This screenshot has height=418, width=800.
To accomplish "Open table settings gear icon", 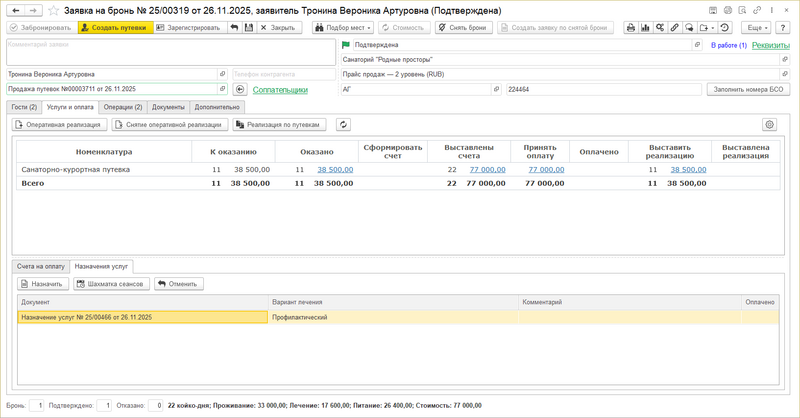I will [769, 125].
